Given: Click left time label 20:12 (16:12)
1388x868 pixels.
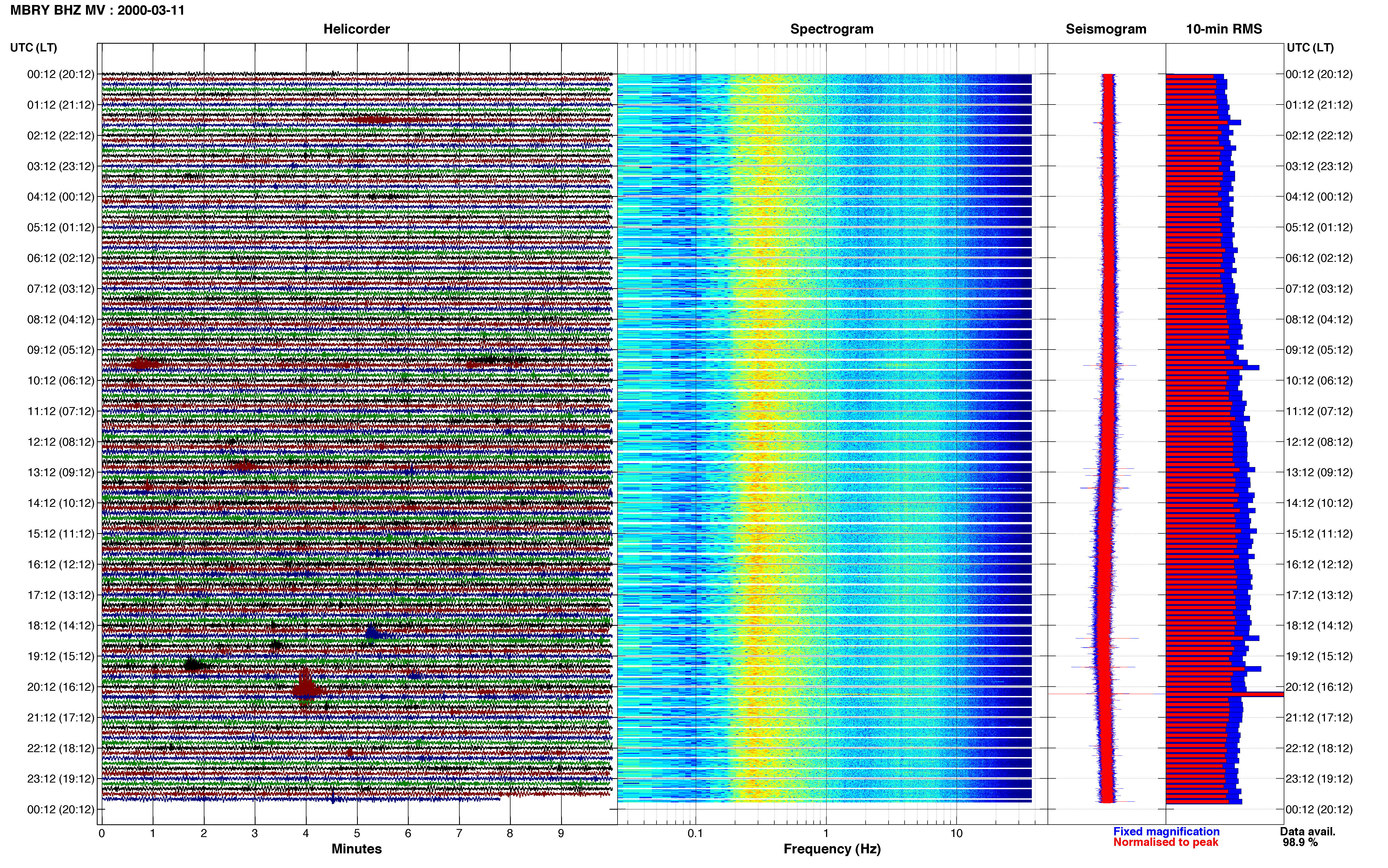Looking at the screenshot, I should pyautogui.click(x=61, y=687).
